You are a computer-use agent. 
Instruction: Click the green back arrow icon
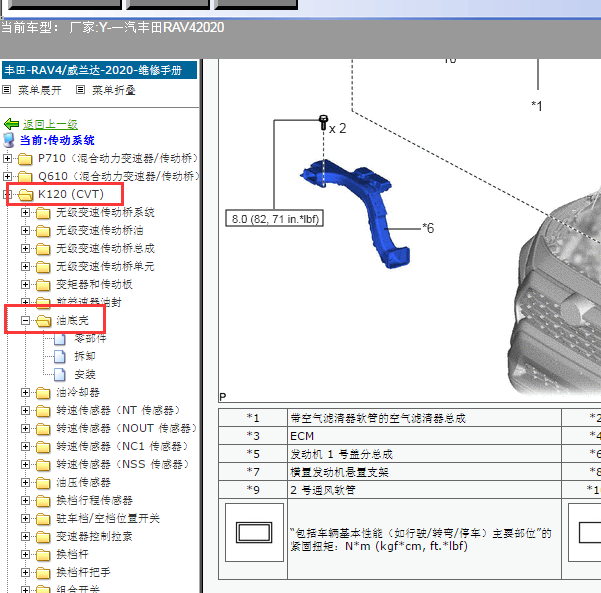11,124
